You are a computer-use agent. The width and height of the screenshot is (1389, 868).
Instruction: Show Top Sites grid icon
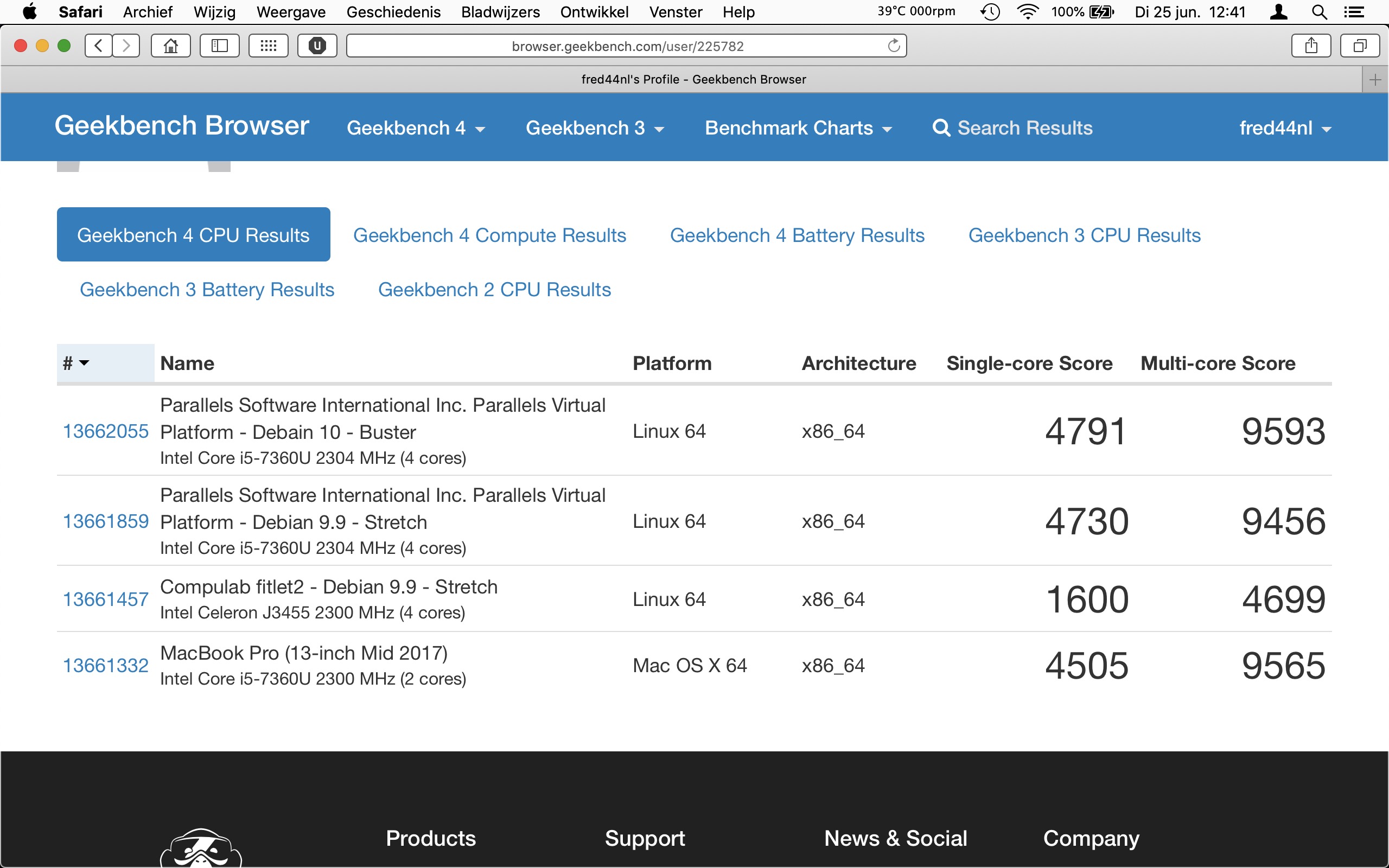268,46
